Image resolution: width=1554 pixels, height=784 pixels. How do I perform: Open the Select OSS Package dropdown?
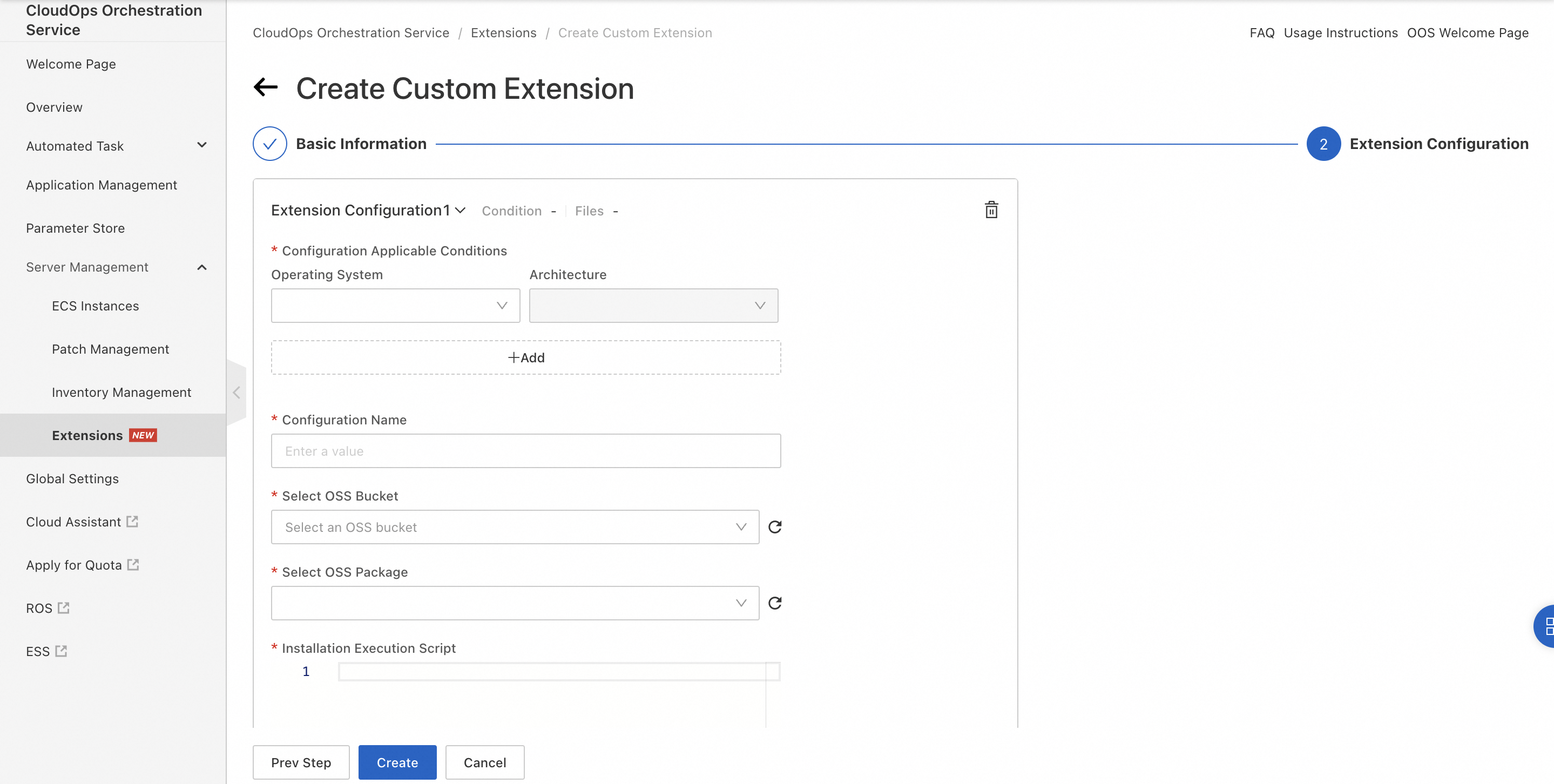pyautogui.click(x=515, y=603)
